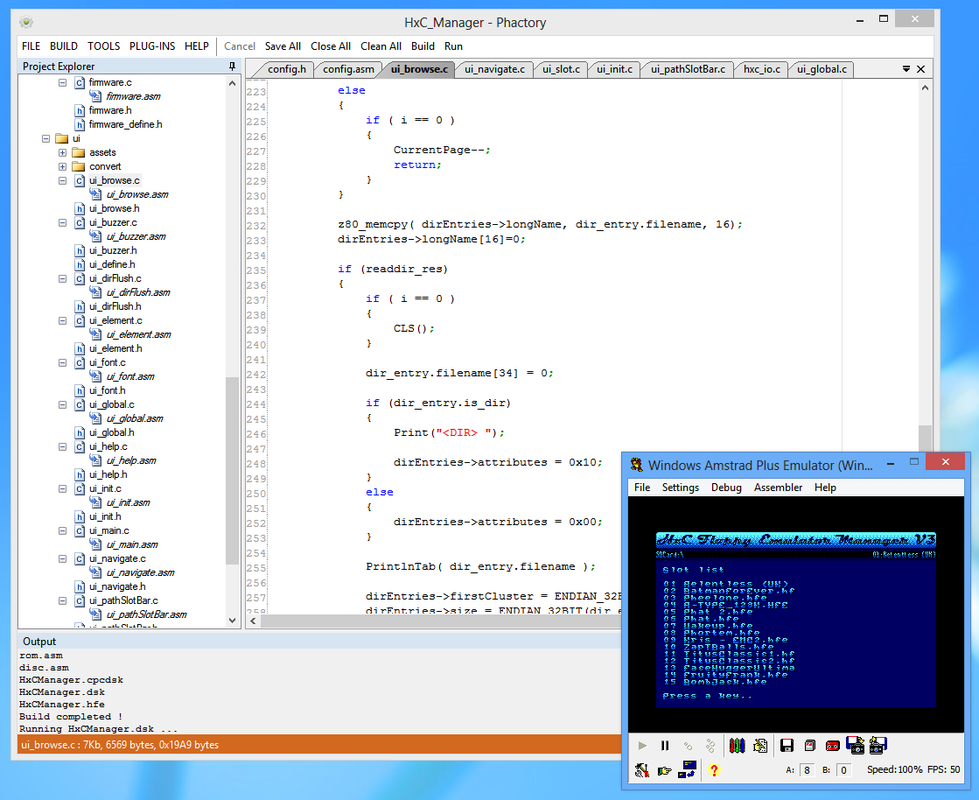Open the Settings menu in emulator
Viewport: 979px width, 800px height.
681,487
